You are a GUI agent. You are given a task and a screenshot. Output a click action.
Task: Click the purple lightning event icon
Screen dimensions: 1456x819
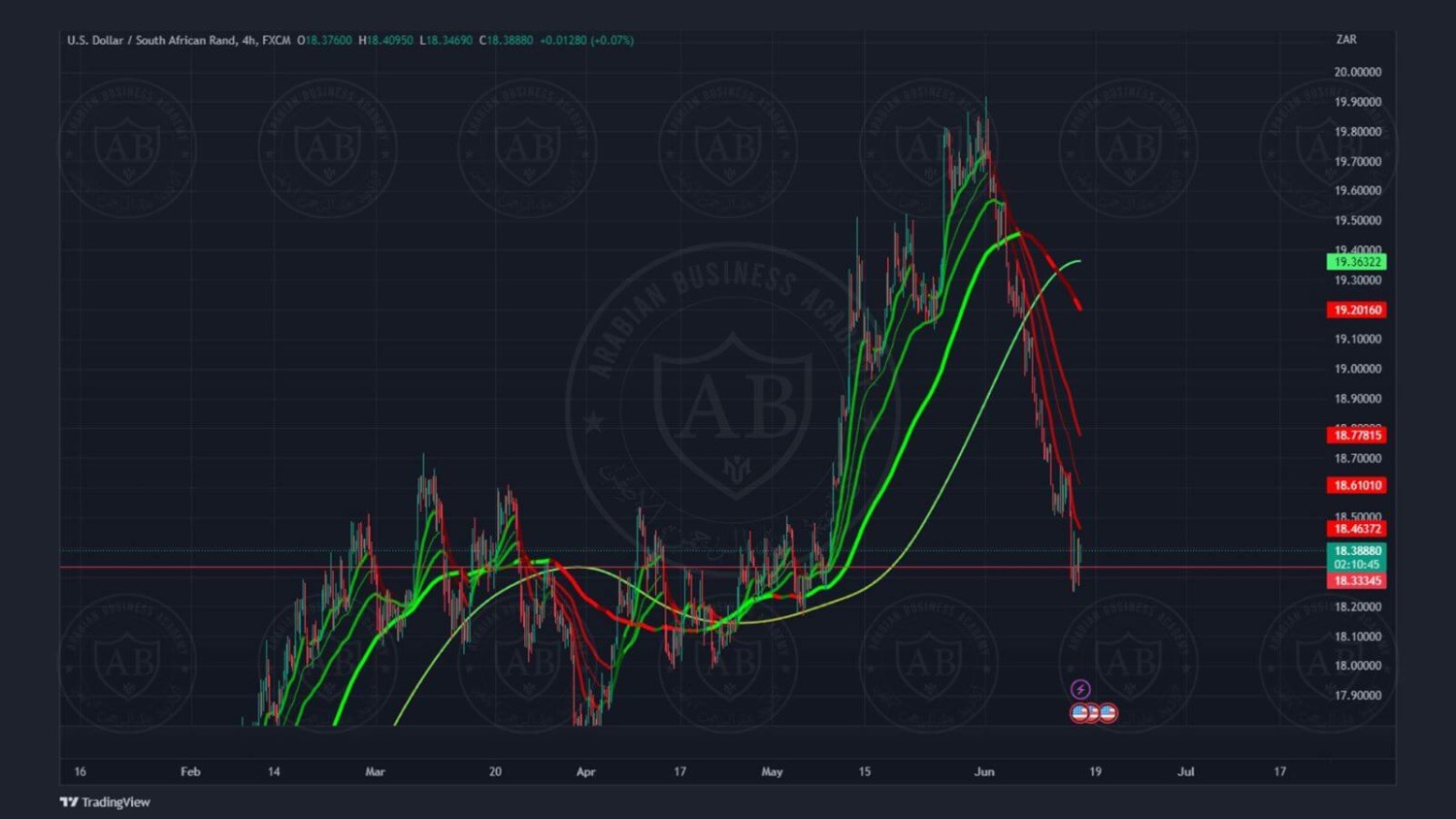1080,689
